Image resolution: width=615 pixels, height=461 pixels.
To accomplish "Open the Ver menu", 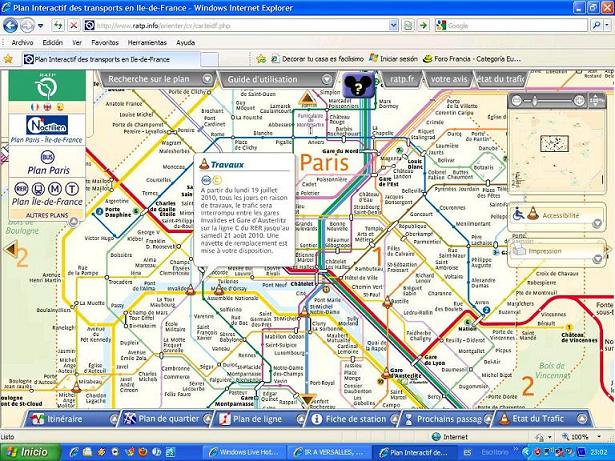I will click(77, 42).
